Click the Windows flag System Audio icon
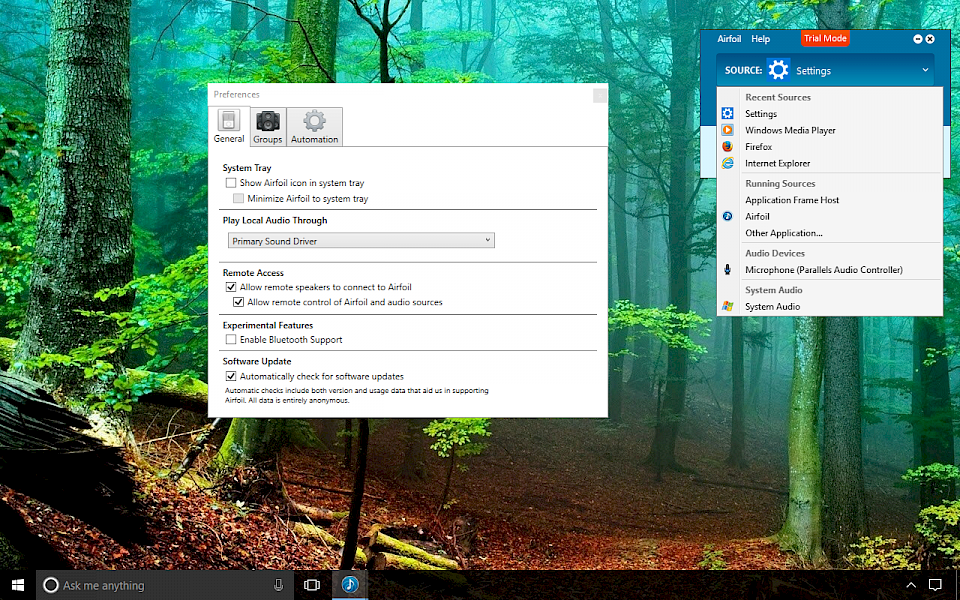Image resolution: width=960 pixels, height=600 pixels. pyautogui.click(x=727, y=306)
